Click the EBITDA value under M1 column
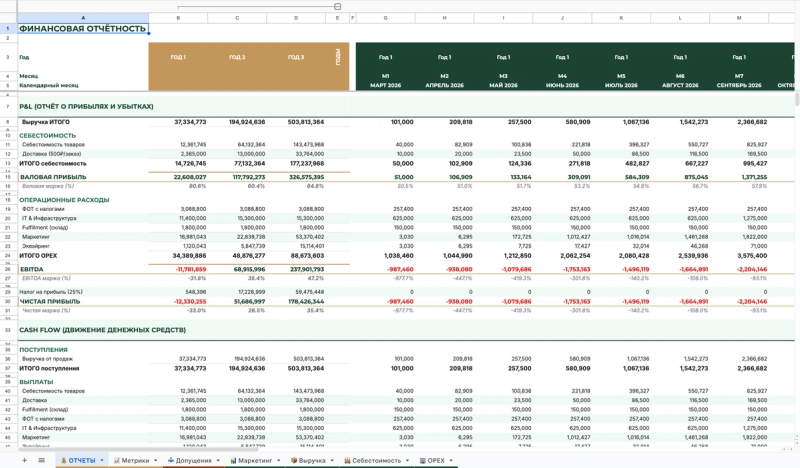Viewport: 800px width, 468px height. point(399,269)
